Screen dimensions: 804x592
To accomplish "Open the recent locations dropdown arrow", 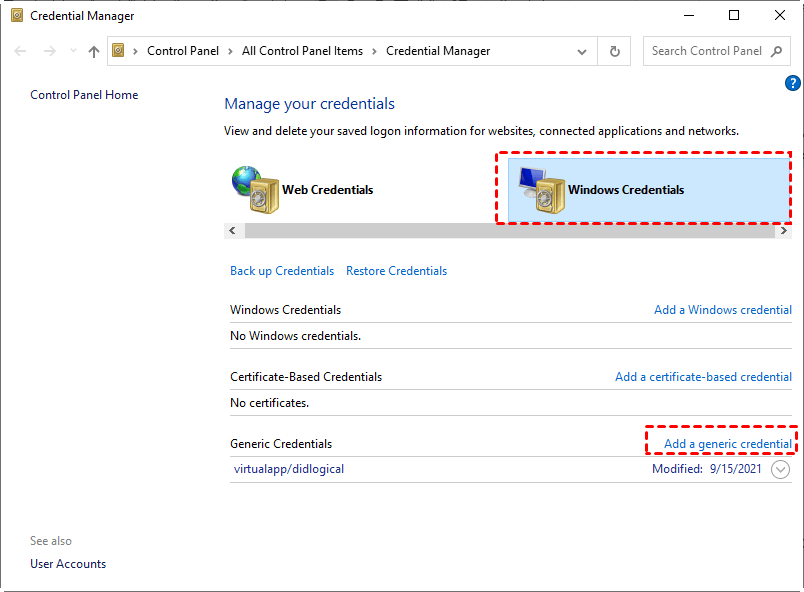I will pos(72,51).
